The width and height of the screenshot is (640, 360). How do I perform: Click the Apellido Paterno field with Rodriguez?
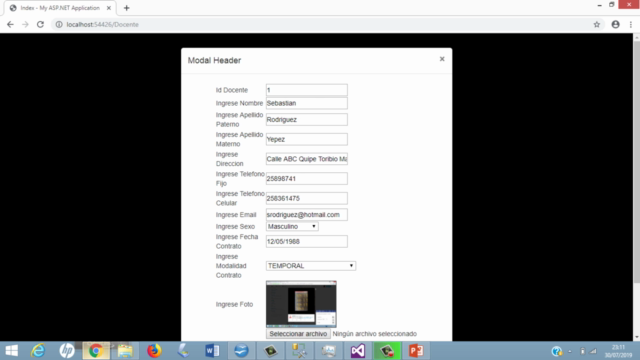(307, 120)
